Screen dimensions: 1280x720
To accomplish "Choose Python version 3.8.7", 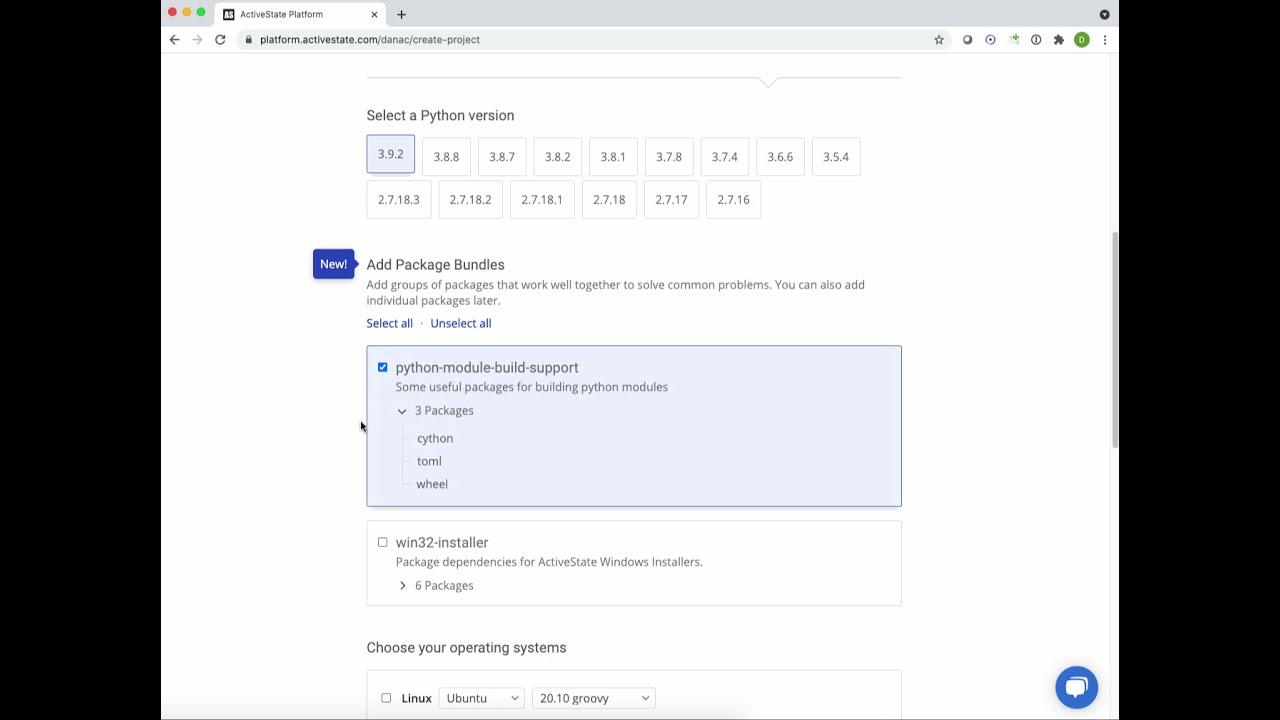I will [x=502, y=157].
